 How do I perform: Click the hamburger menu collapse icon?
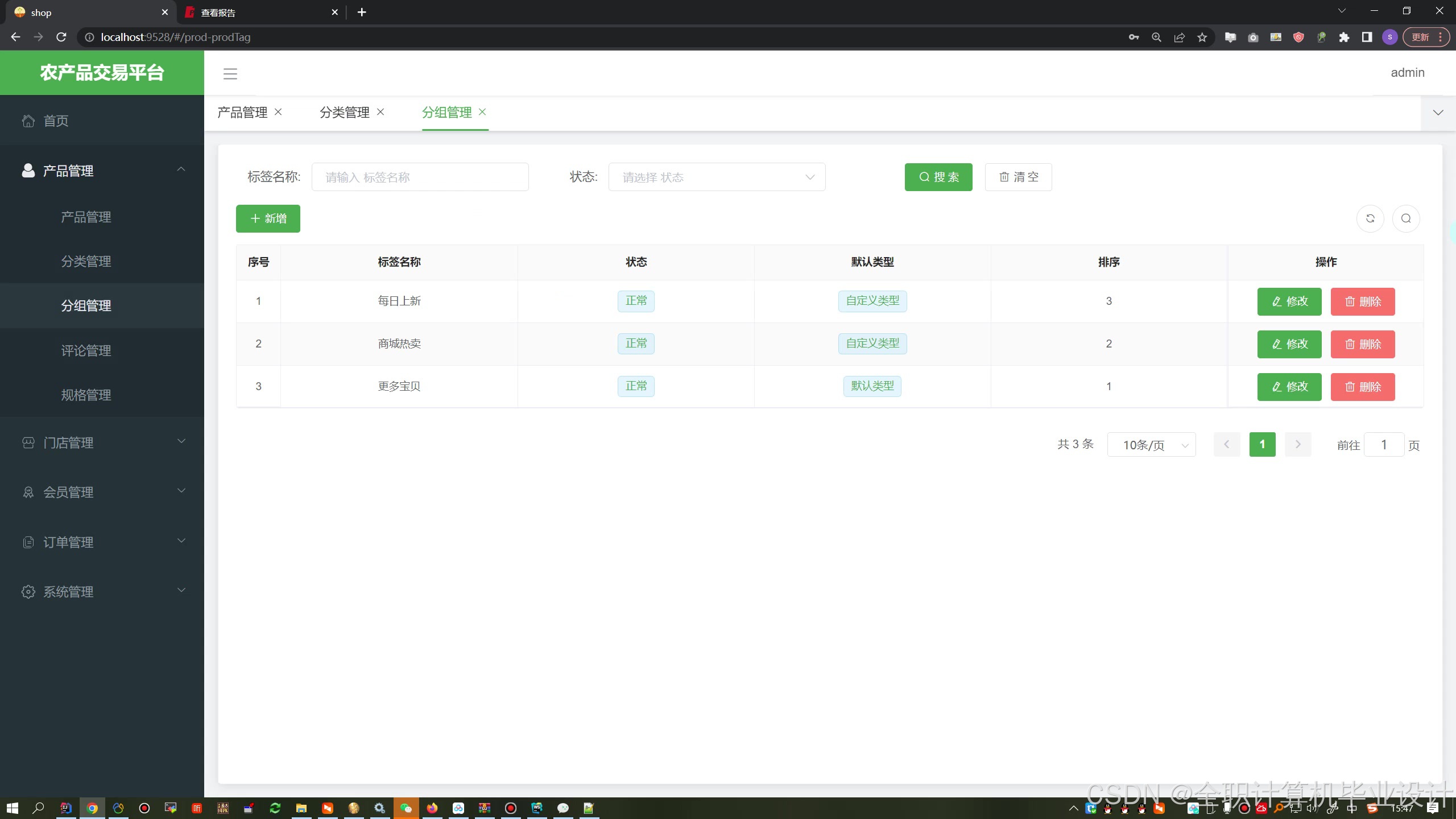[x=230, y=73]
